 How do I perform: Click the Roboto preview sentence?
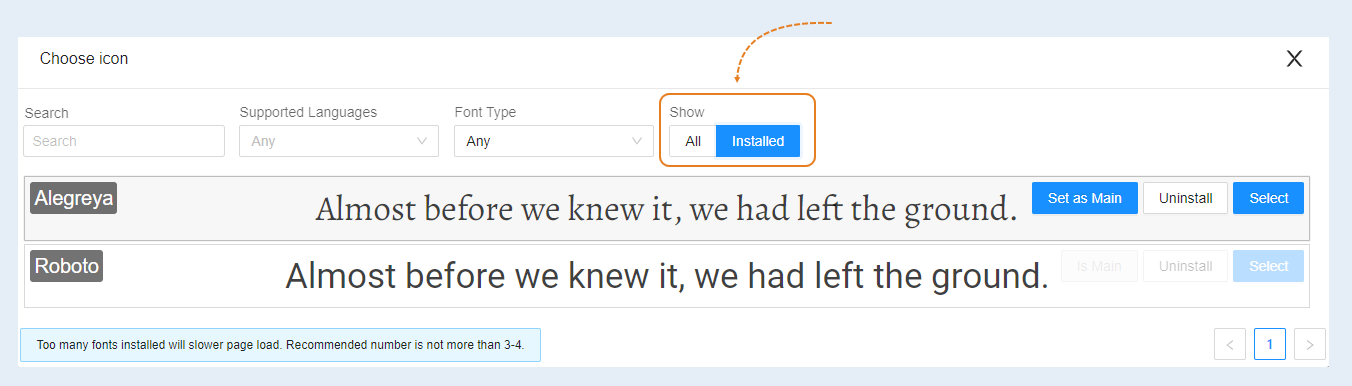(x=667, y=275)
